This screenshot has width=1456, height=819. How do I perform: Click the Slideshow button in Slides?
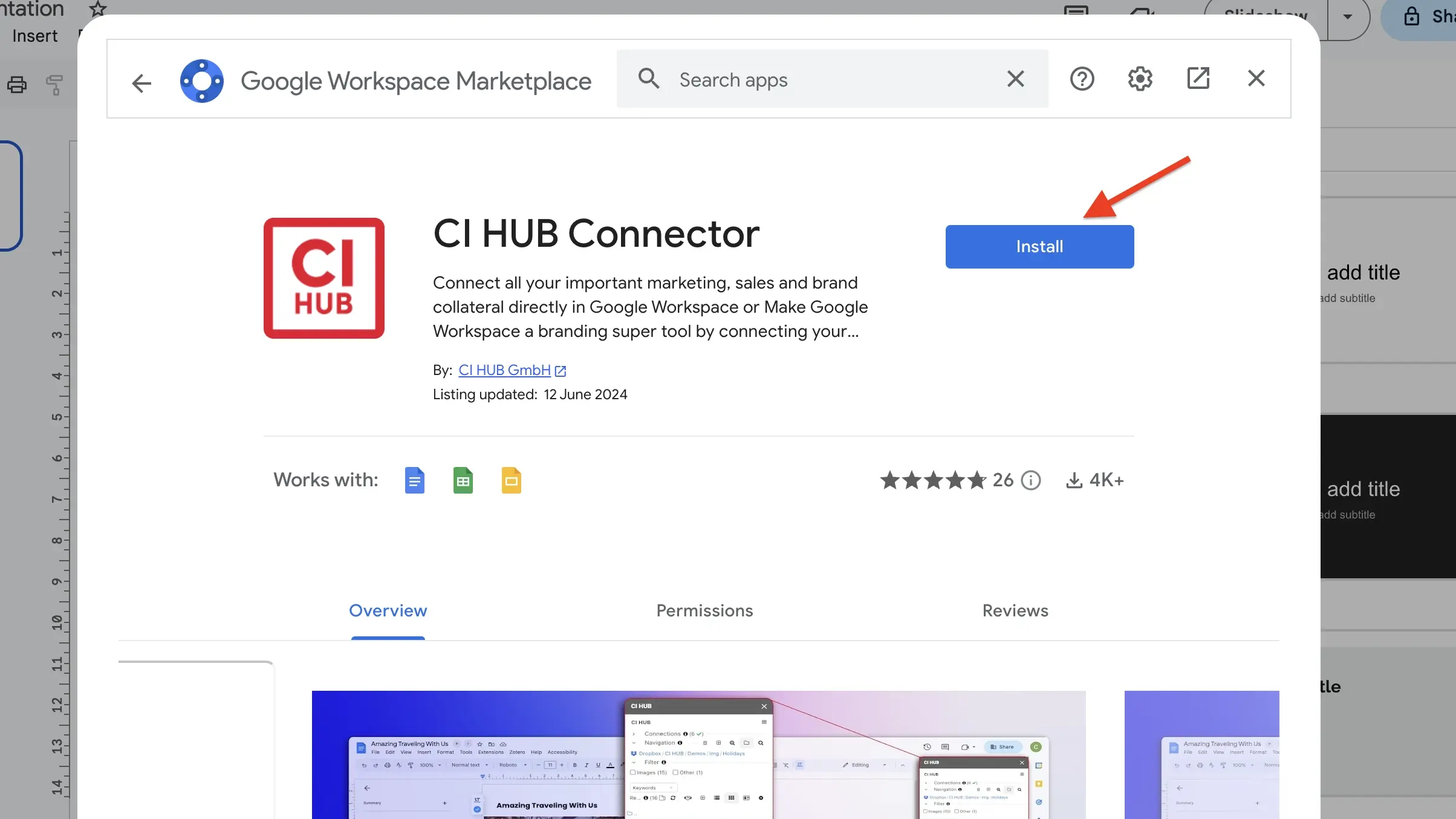(x=1266, y=17)
